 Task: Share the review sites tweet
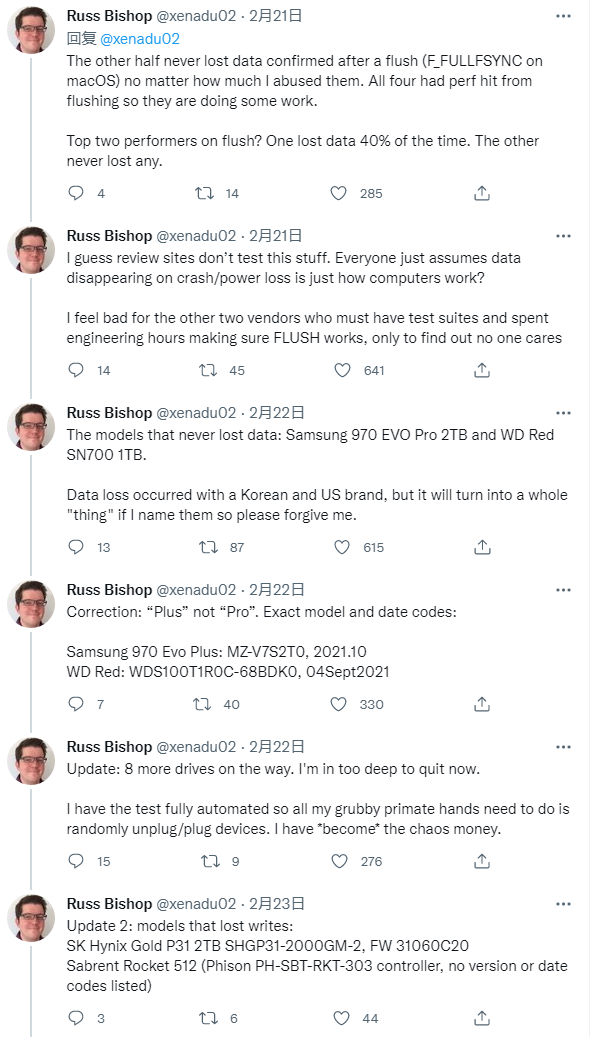pyautogui.click(x=482, y=370)
